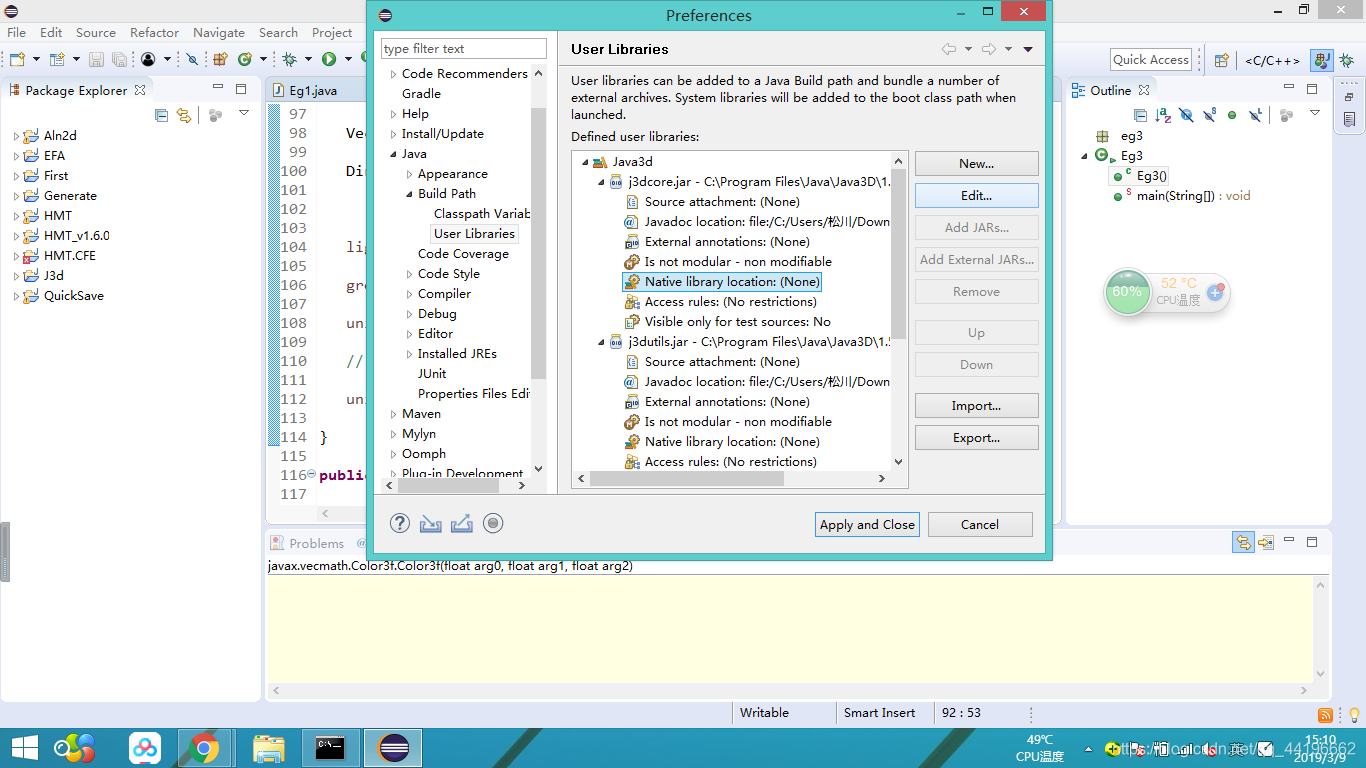
Task: Click the Collapse All icon in Package Explorer
Action: (x=162, y=115)
